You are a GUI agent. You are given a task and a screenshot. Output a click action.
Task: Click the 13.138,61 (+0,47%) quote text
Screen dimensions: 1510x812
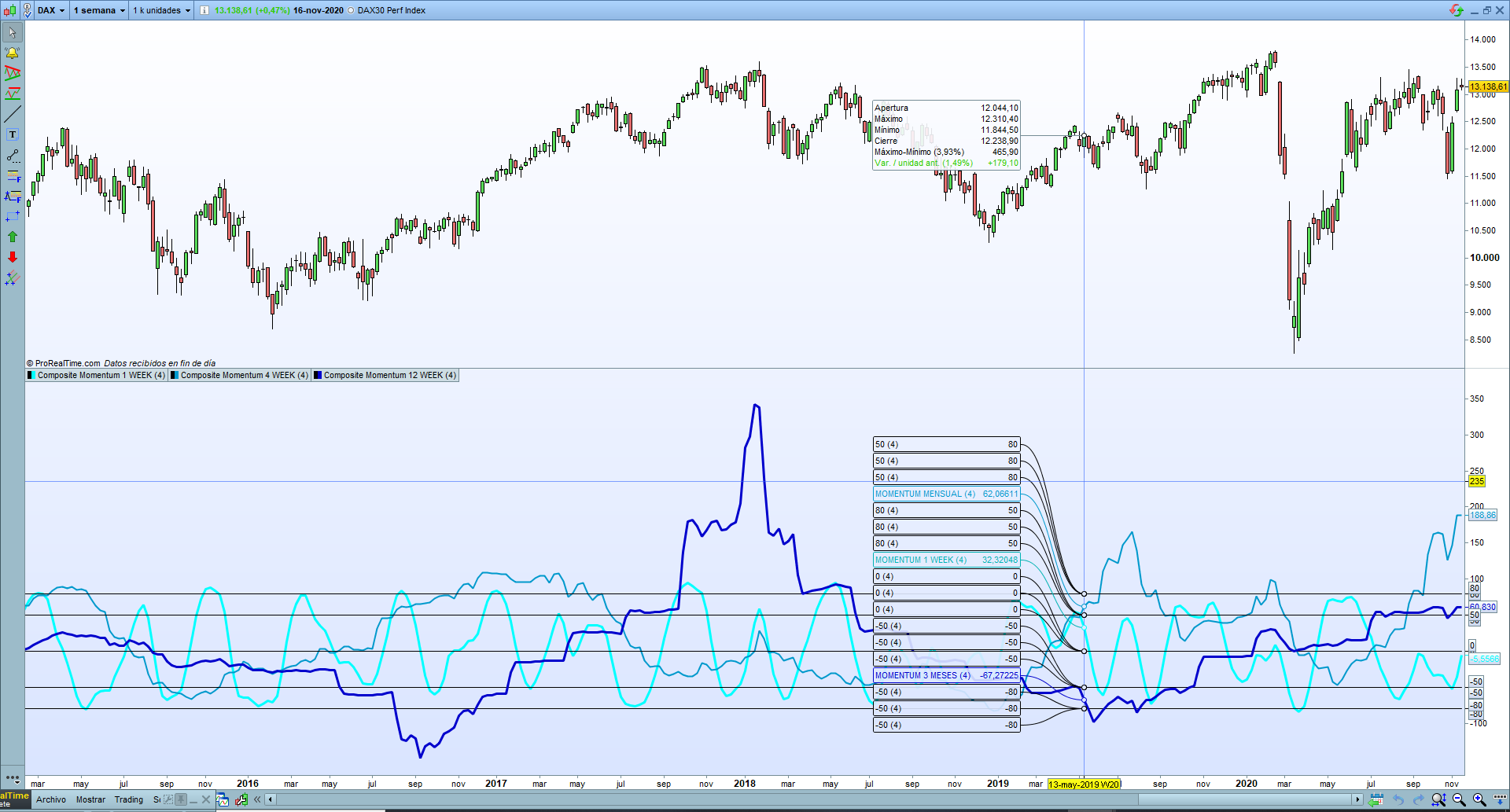coord(252,10)
